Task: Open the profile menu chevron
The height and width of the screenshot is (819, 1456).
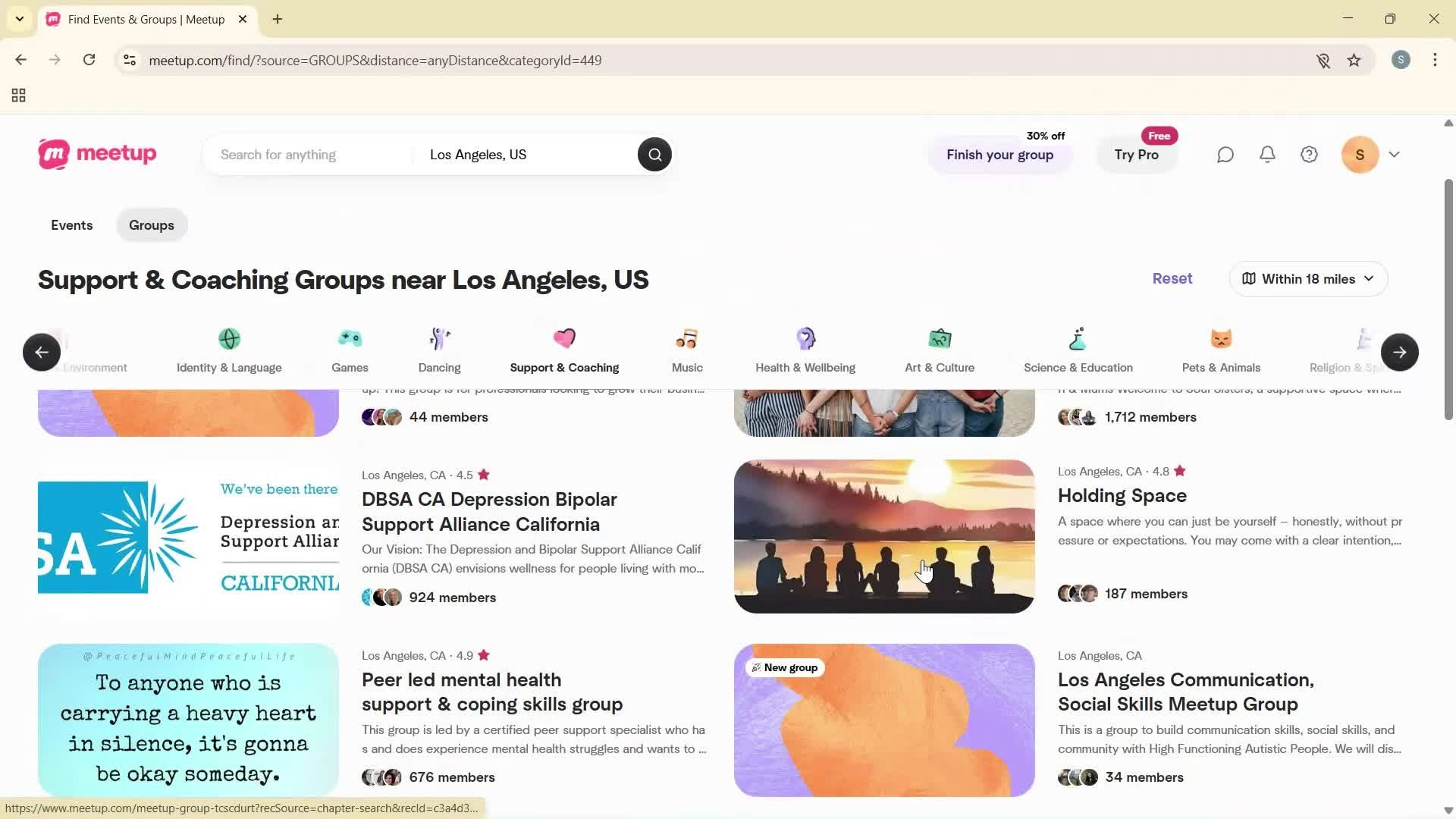Action: [1394, 155]
